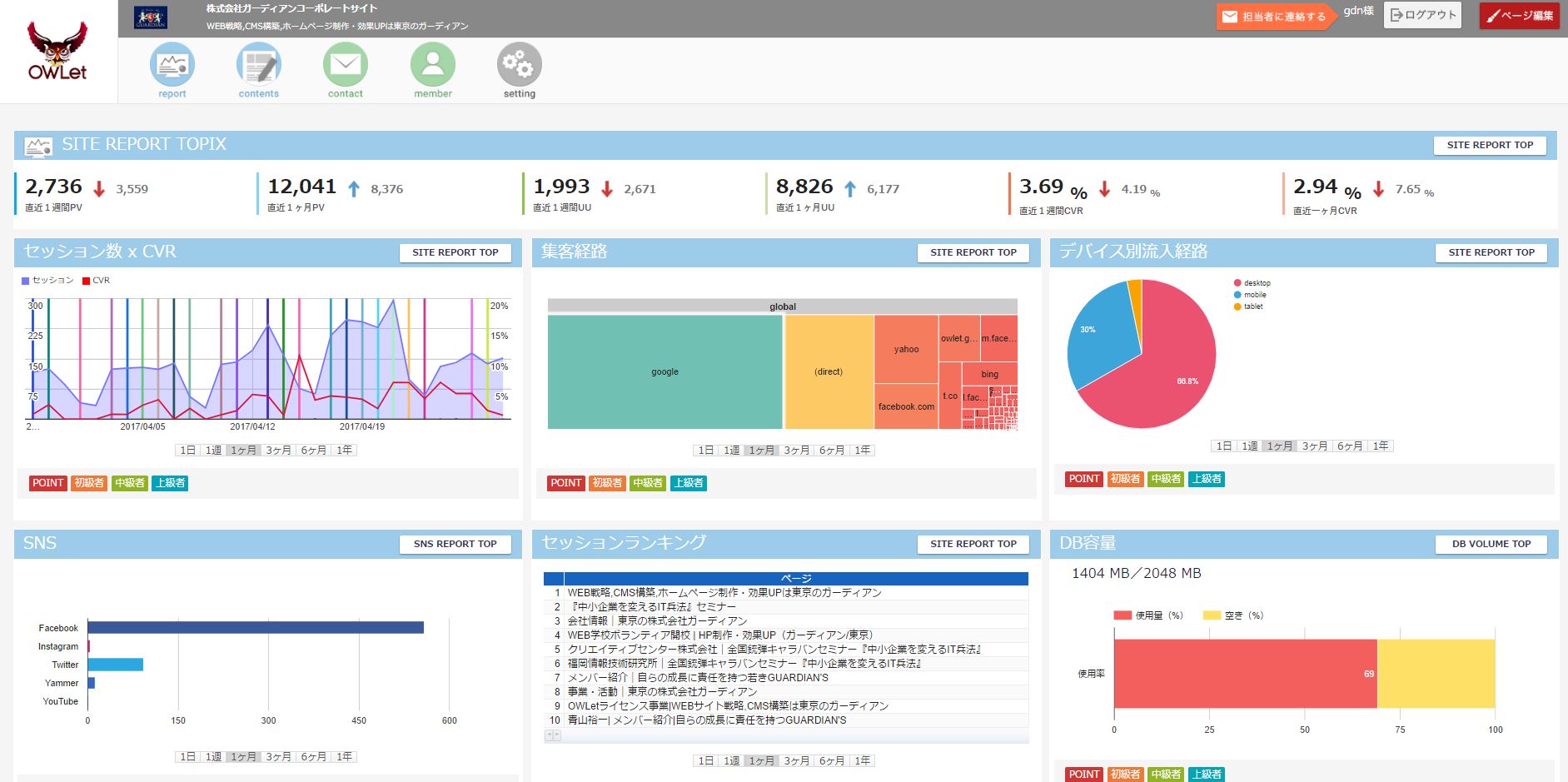Viewport: 1568px width, 782px height.
Task: Click the Guardian company logo thumbnail
Action: pos(151,17)
